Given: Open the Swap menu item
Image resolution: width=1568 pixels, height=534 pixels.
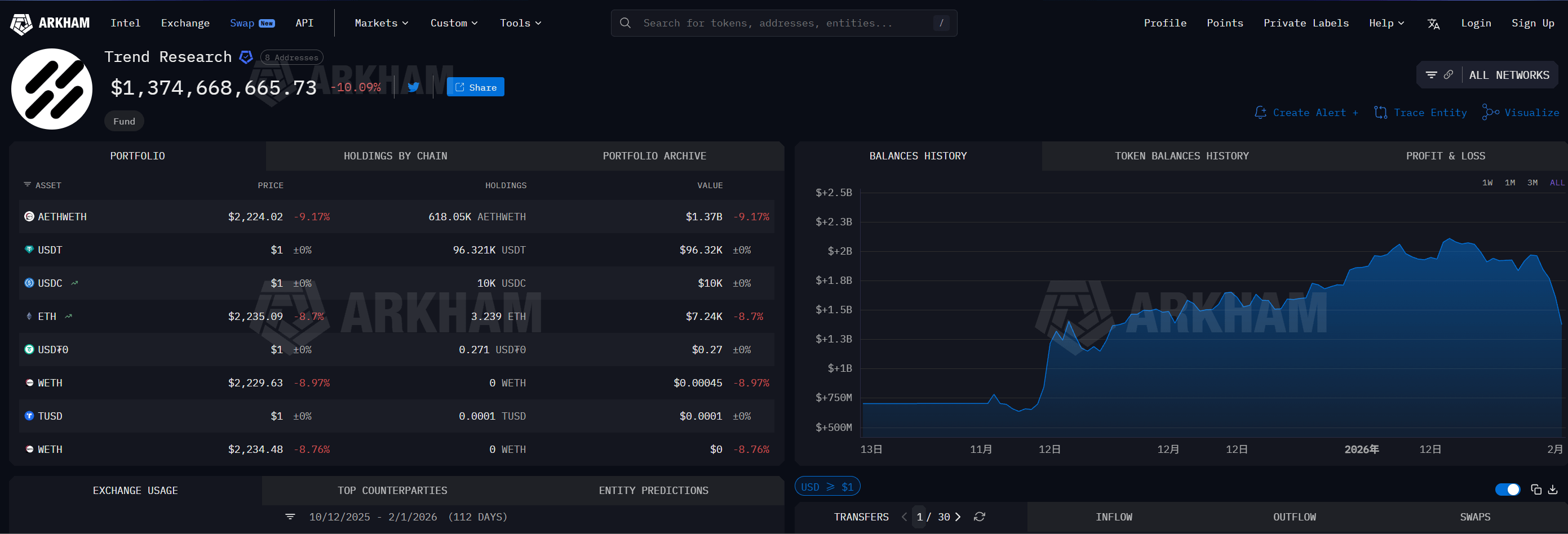Looking at the screenshot, I should click(252, 23).
